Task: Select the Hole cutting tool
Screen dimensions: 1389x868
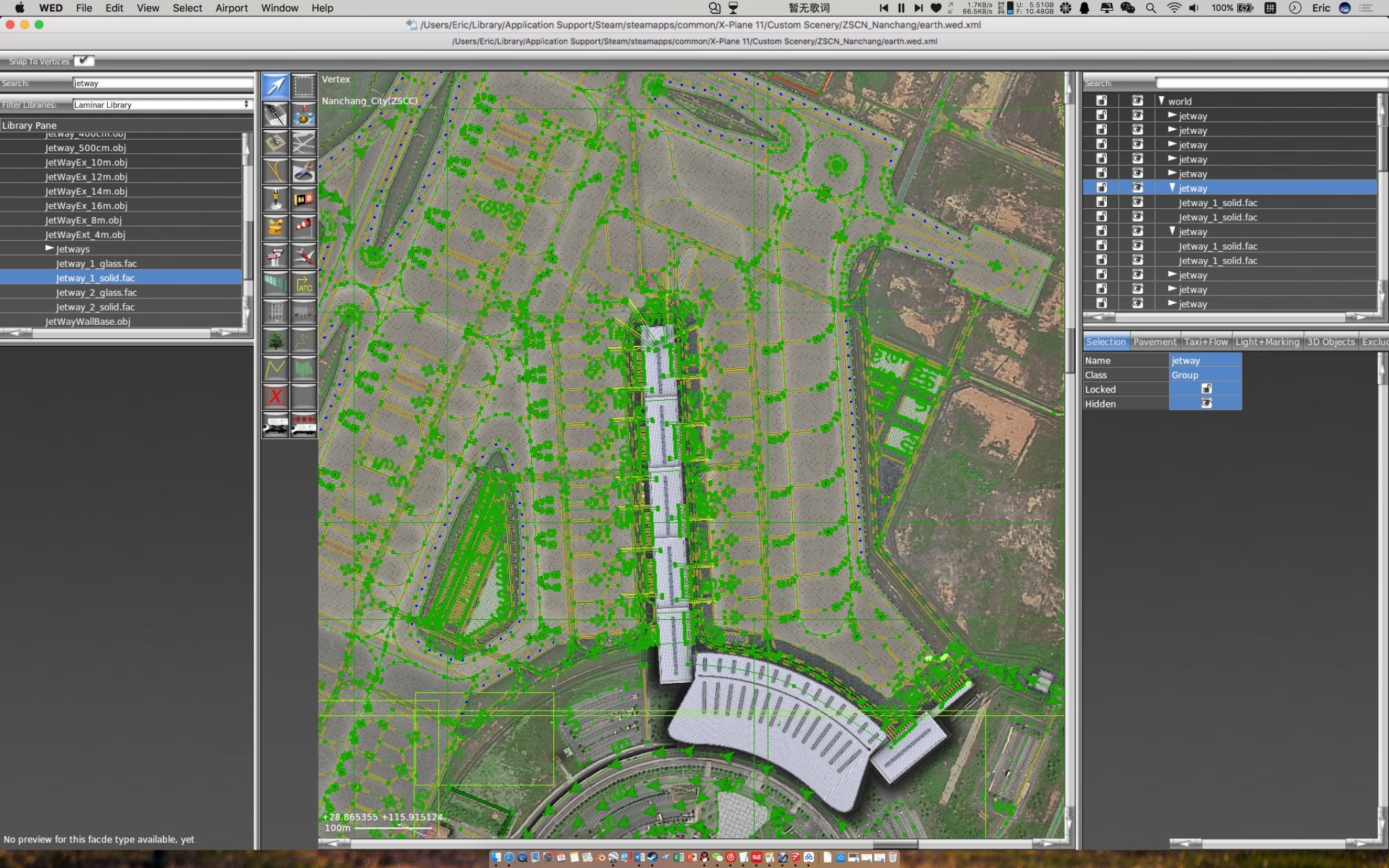Action: 304,171
